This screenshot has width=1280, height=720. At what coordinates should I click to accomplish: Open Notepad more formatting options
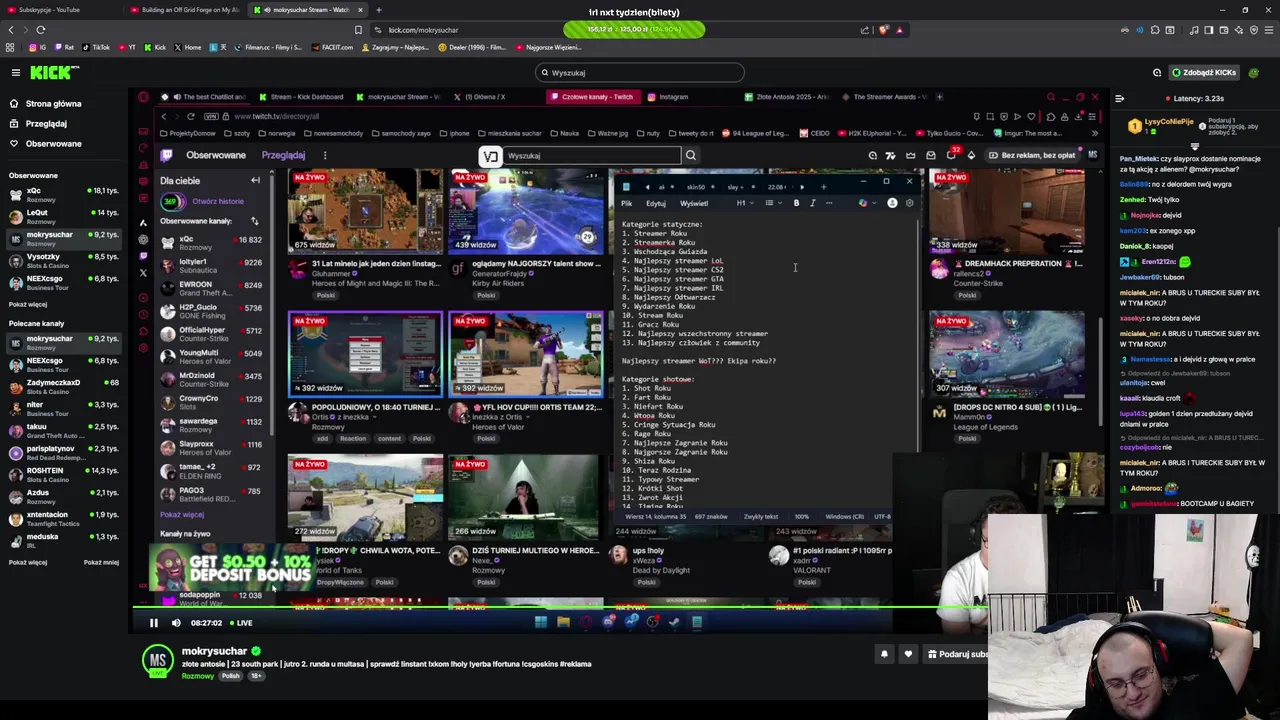tap(829, 203)
